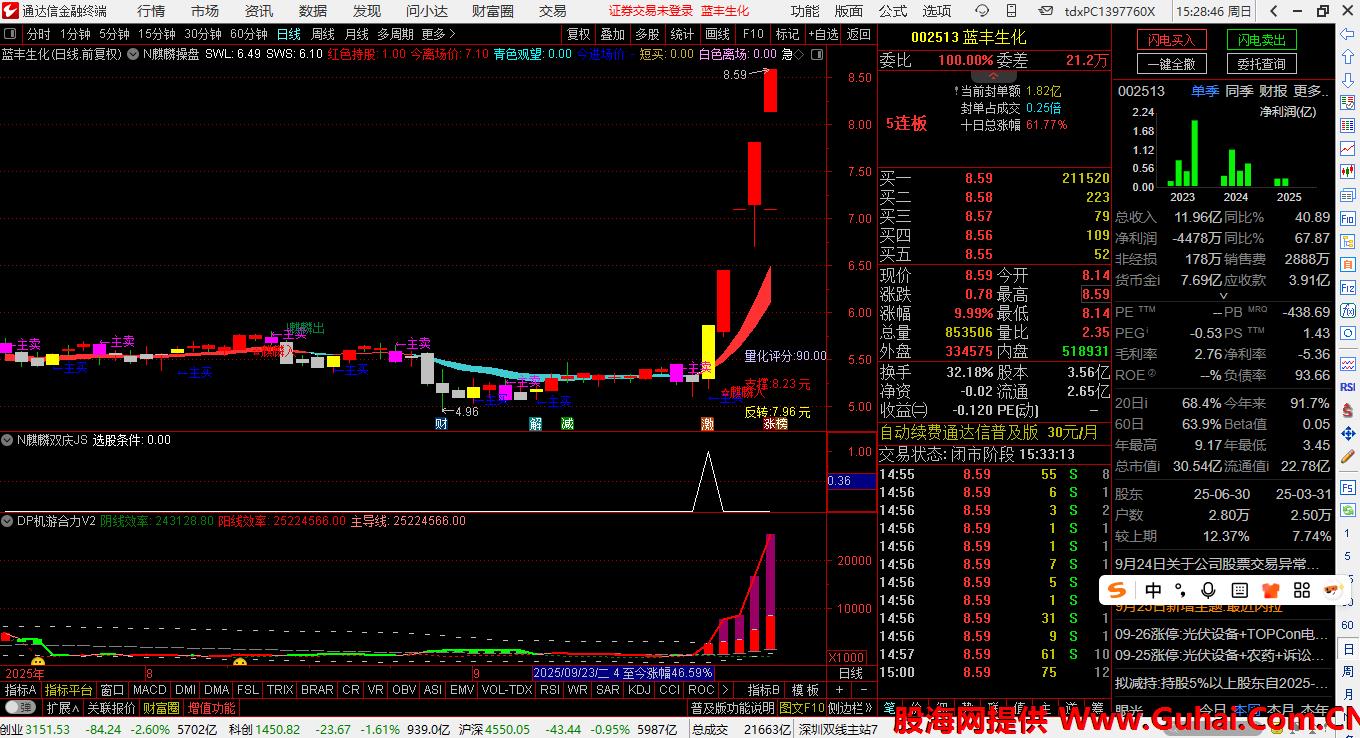
Task: Click the RSI indicator icon in right sidebar
Action: click(x=1348, y=387)
